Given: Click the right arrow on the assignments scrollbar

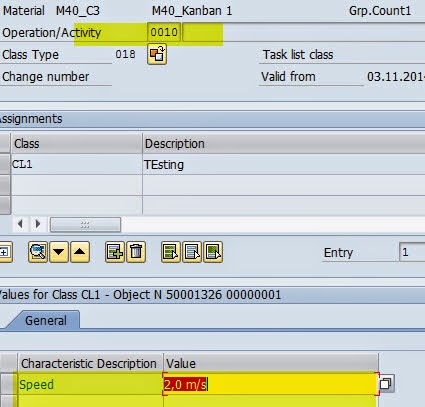Looking at the screenshot, I should pyautogui.click(x=38, y=224).
